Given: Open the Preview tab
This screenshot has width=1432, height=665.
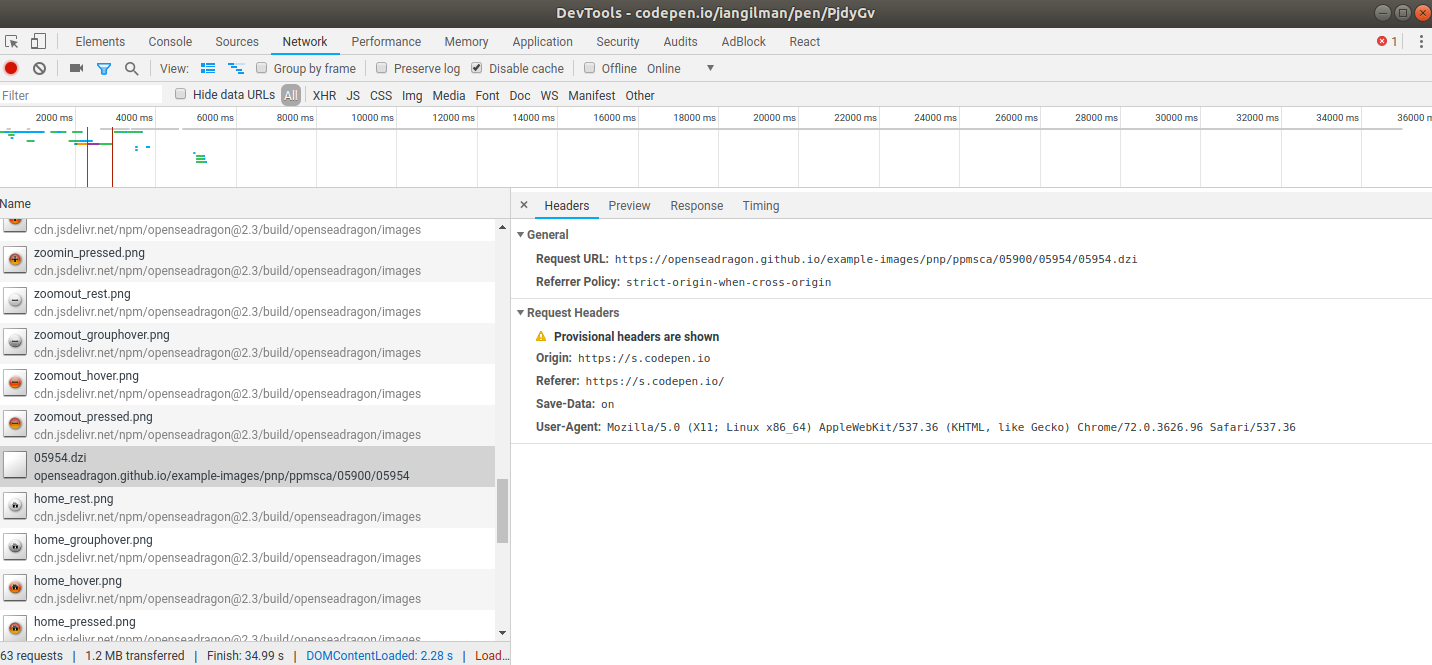Looking at the screenshot, I should [629, 205].
